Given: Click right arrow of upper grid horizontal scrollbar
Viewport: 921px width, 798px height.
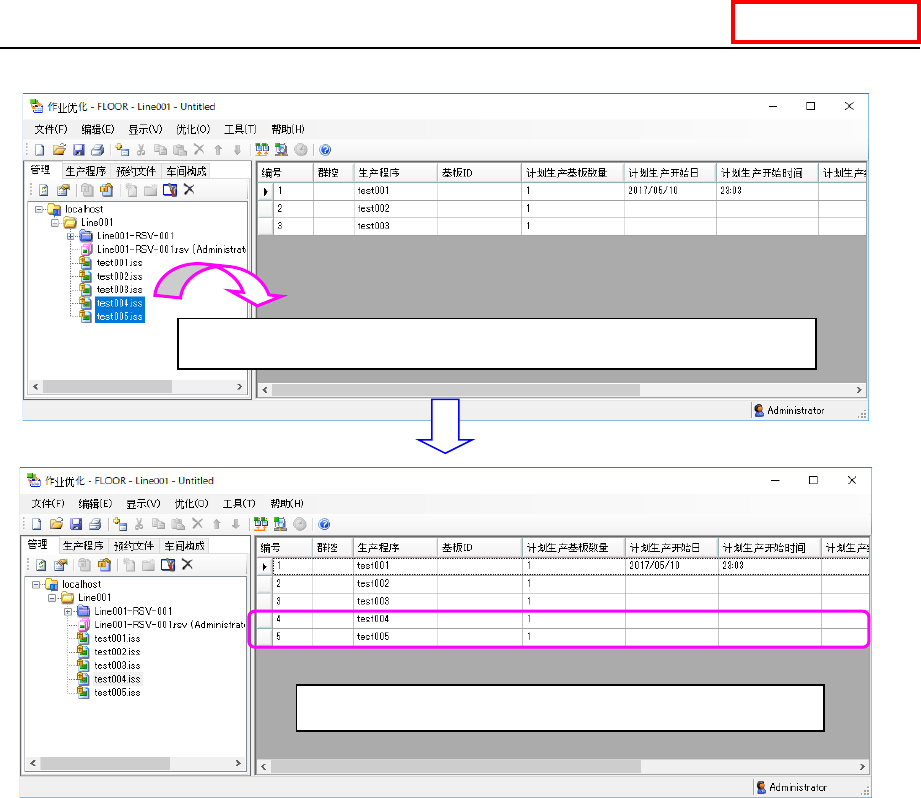Looking at the screenshot, I should [859, 390].
